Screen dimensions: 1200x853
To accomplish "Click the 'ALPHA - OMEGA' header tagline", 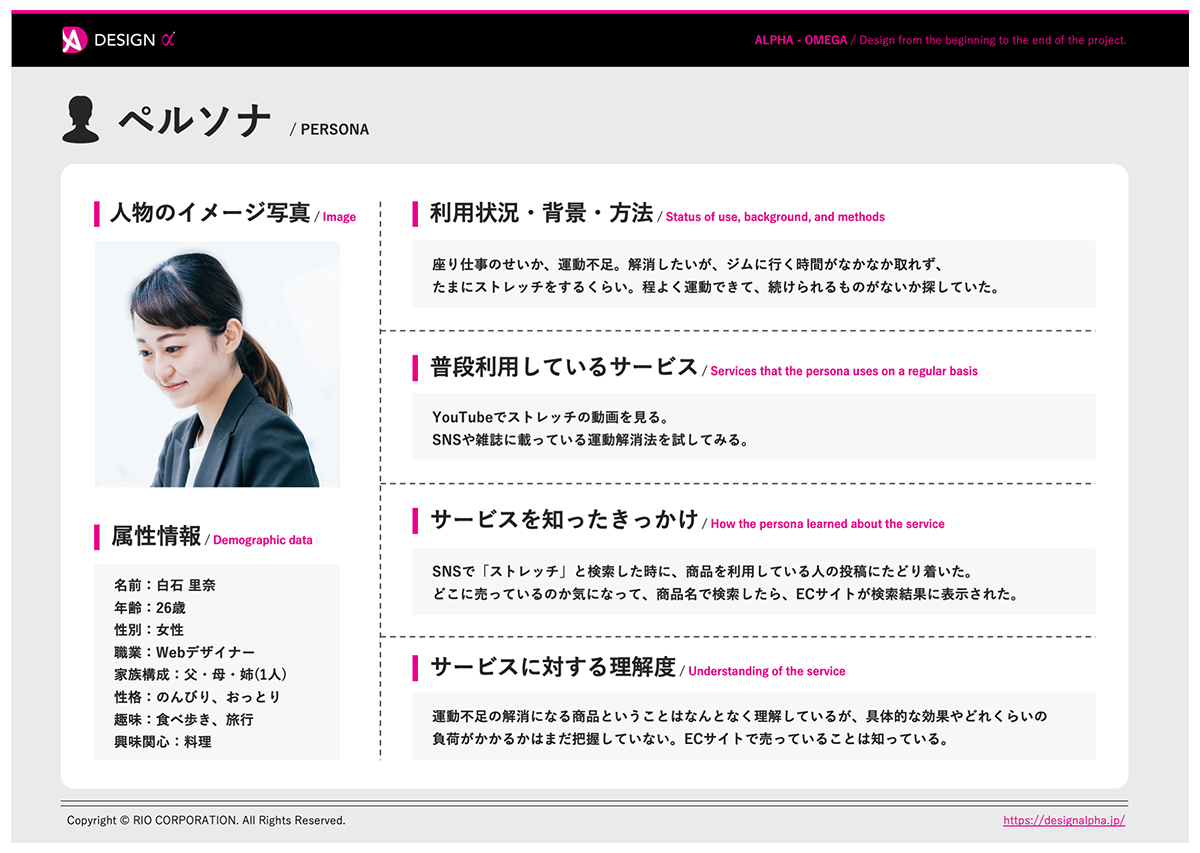I will click(x=801, y=40).
